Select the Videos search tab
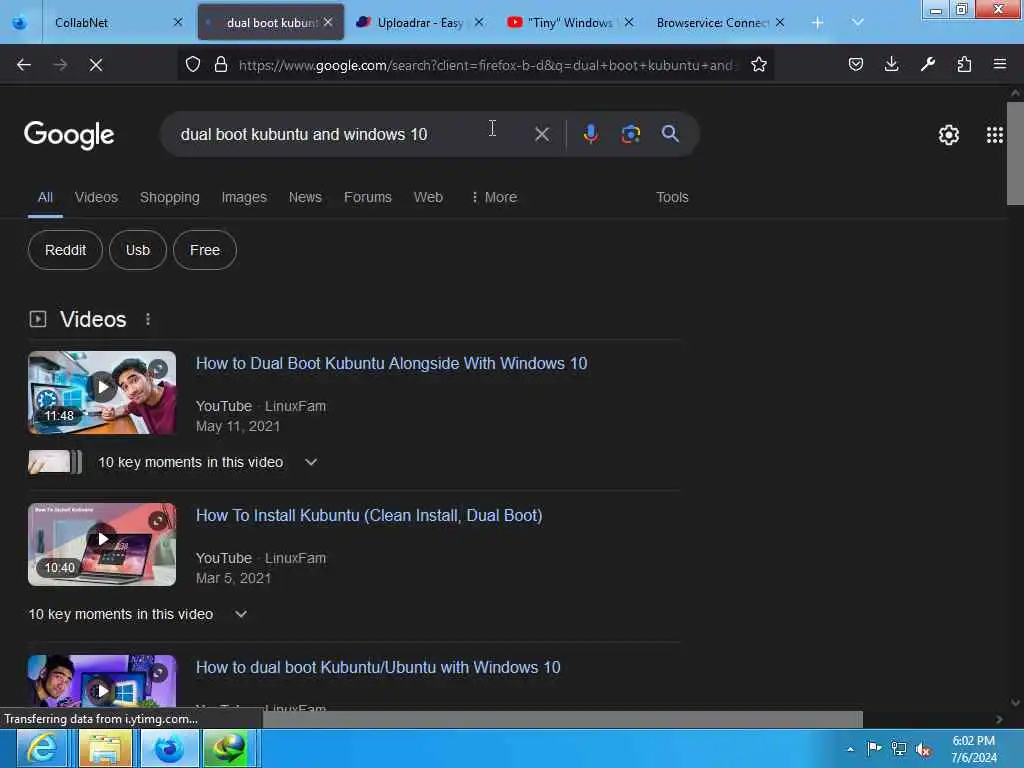 (x=96, y=197)
